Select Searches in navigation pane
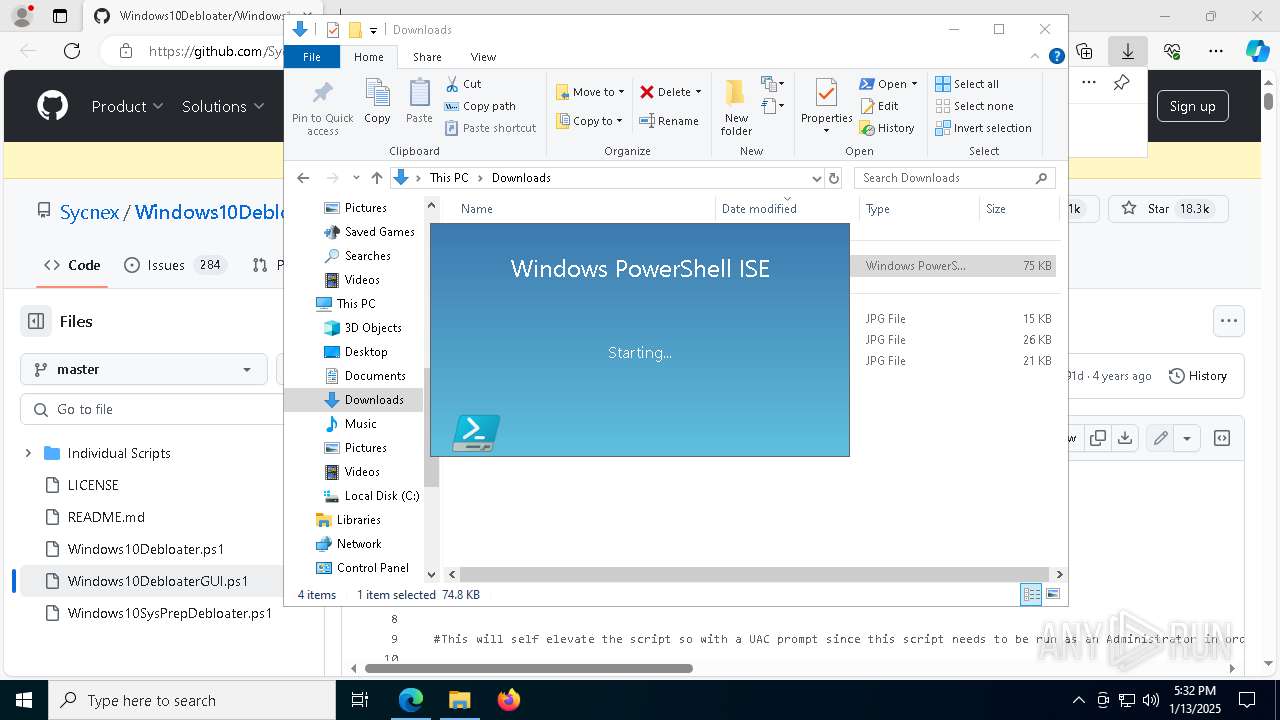 [367, 256]
